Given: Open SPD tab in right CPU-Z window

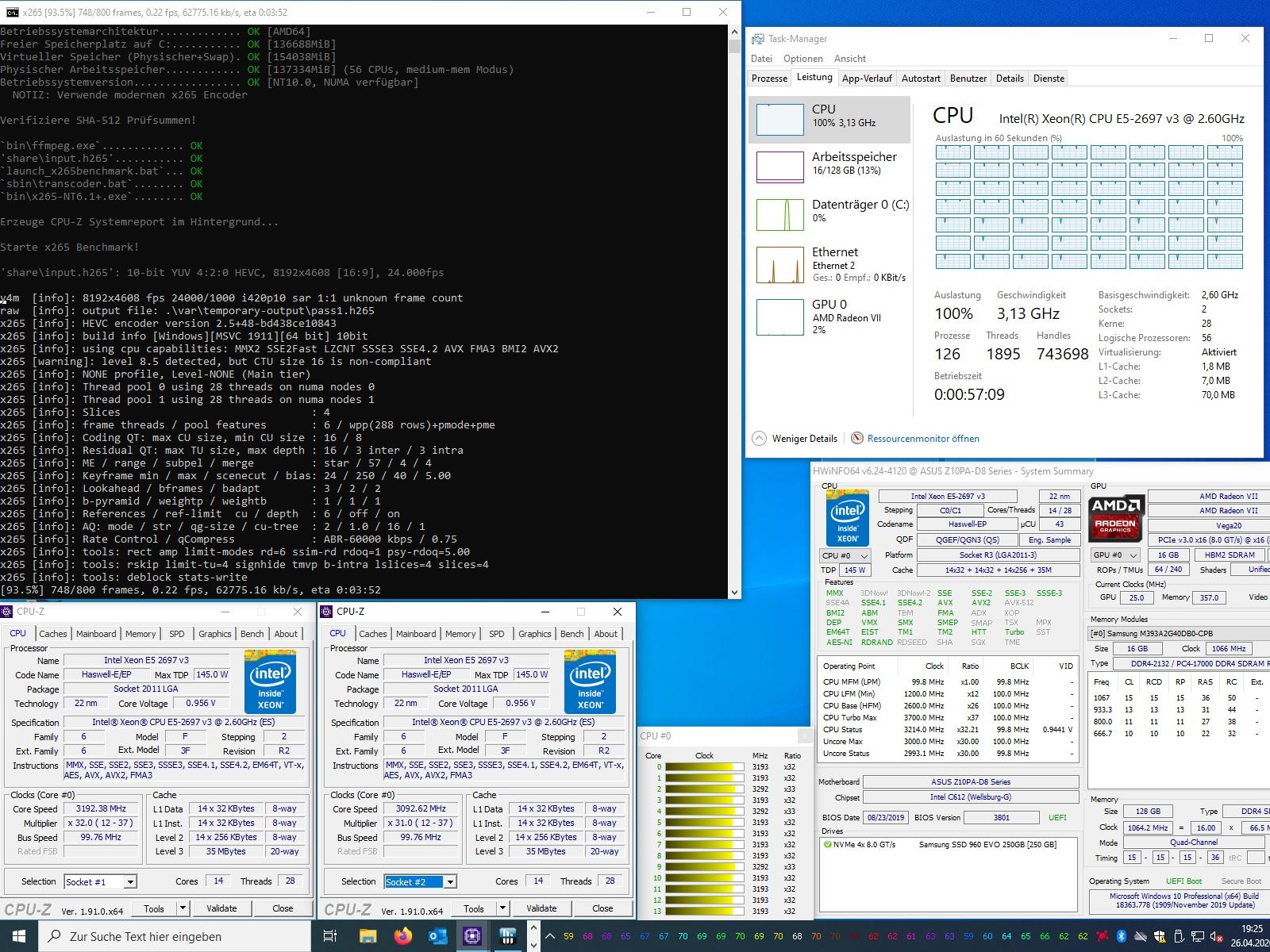Looking at the screenshot, I should (496, 634).
